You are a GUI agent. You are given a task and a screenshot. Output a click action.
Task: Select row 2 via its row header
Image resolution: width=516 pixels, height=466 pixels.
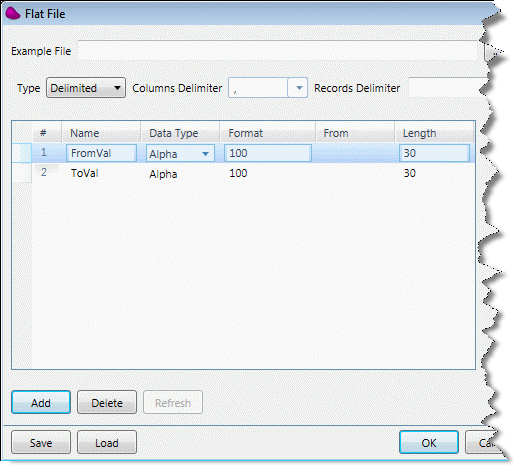22,173
